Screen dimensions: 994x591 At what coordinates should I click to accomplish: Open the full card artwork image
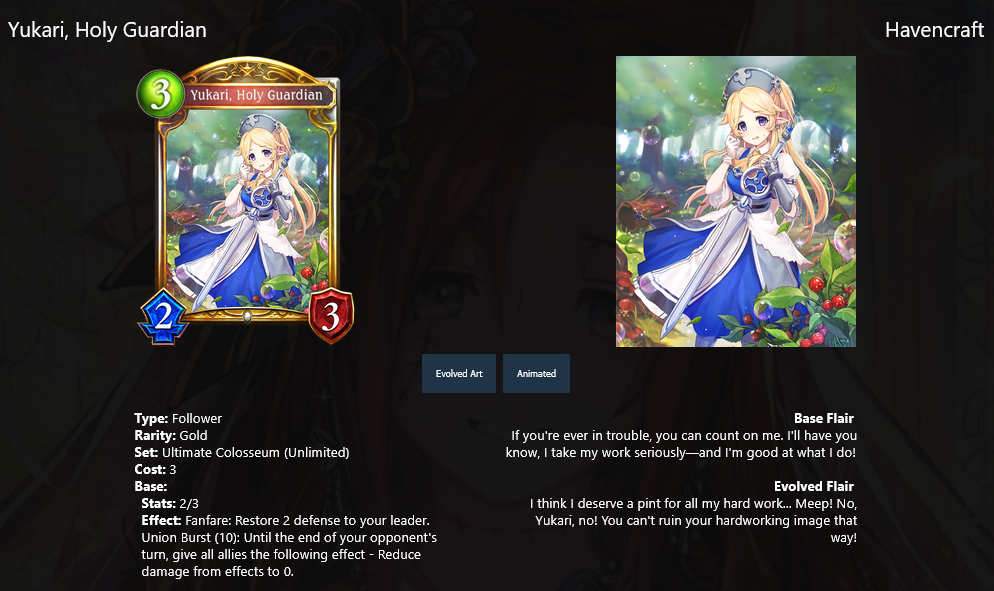(x=736, y=201)
